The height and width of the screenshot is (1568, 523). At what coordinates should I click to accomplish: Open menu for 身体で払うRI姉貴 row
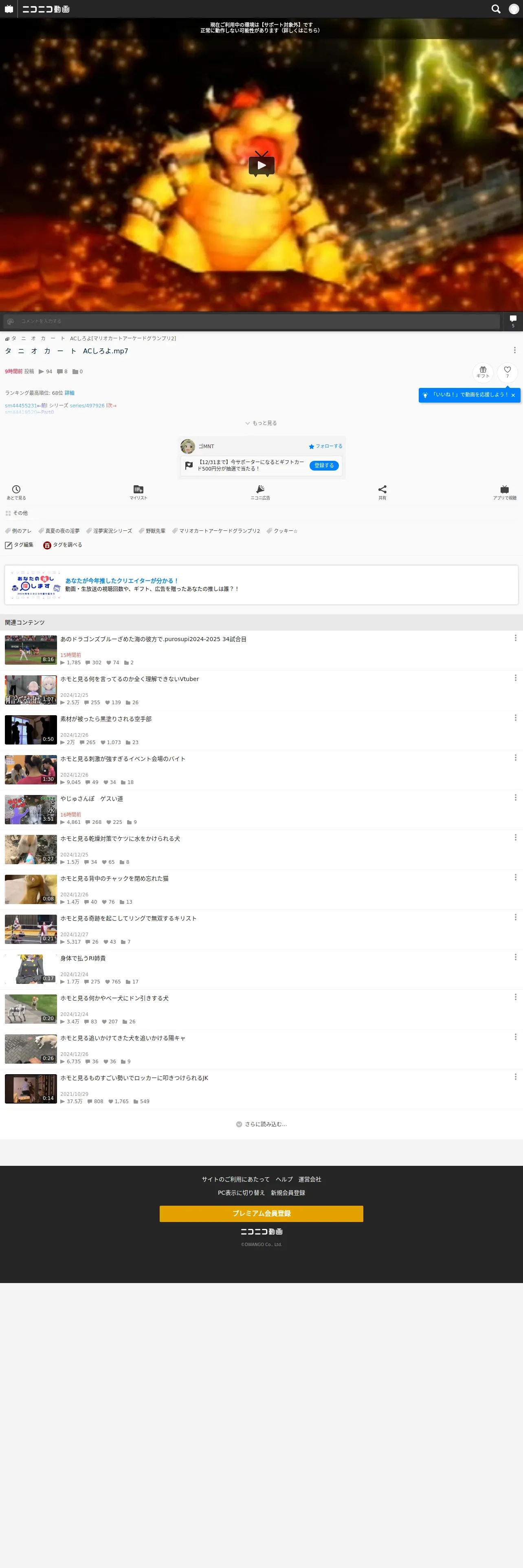pos(515,957)
